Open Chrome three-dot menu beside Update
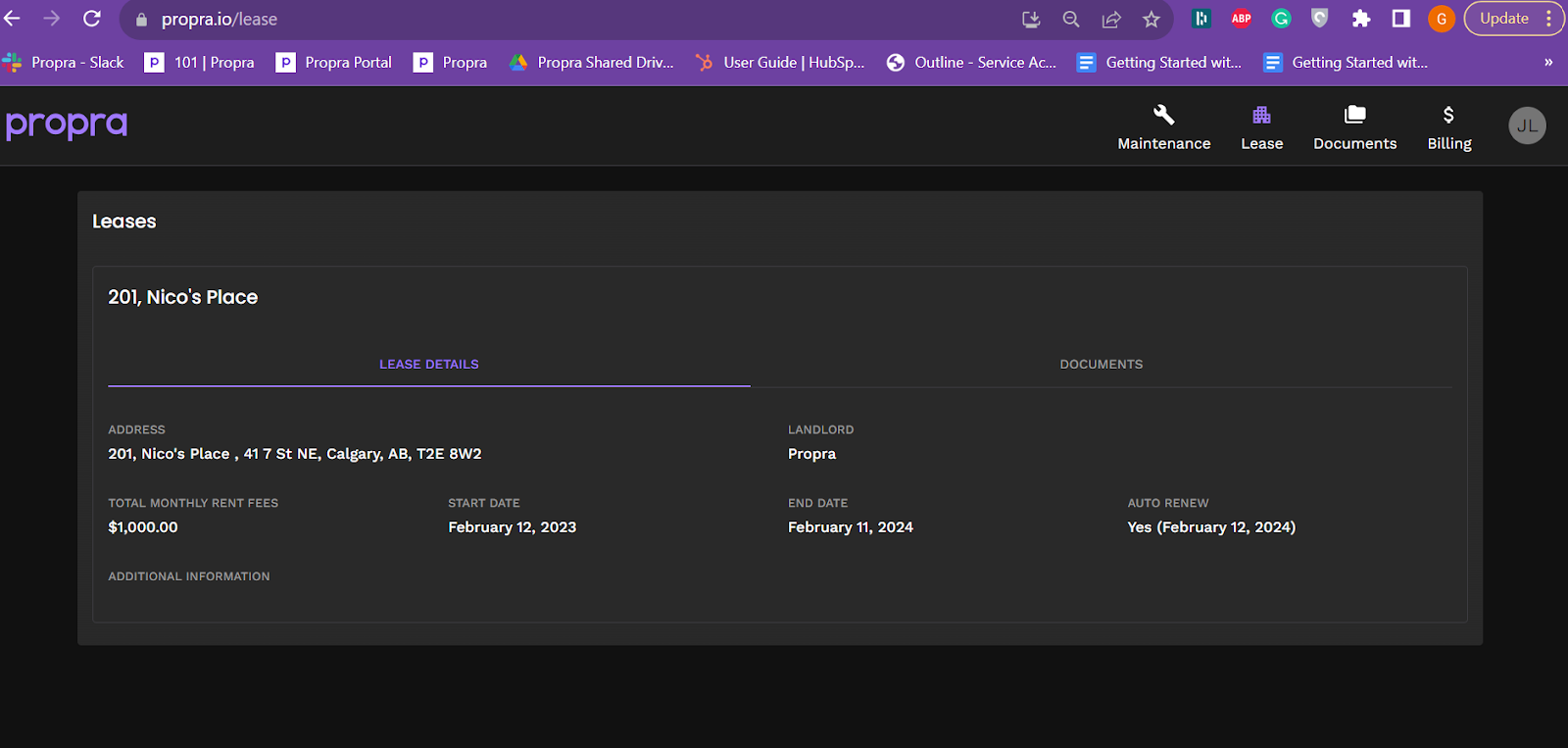1568x748 pixels. point(1549,19)
